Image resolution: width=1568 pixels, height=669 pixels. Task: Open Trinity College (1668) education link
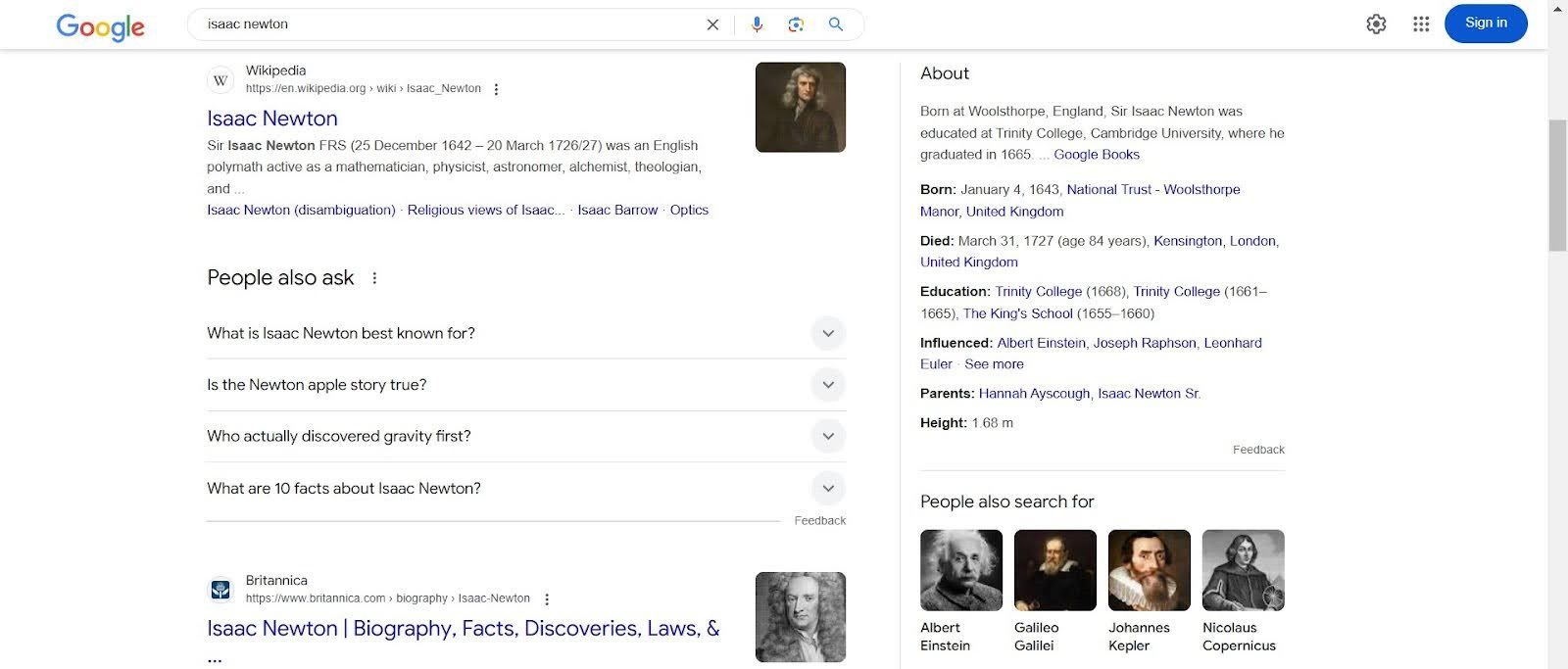point(1038,292)
